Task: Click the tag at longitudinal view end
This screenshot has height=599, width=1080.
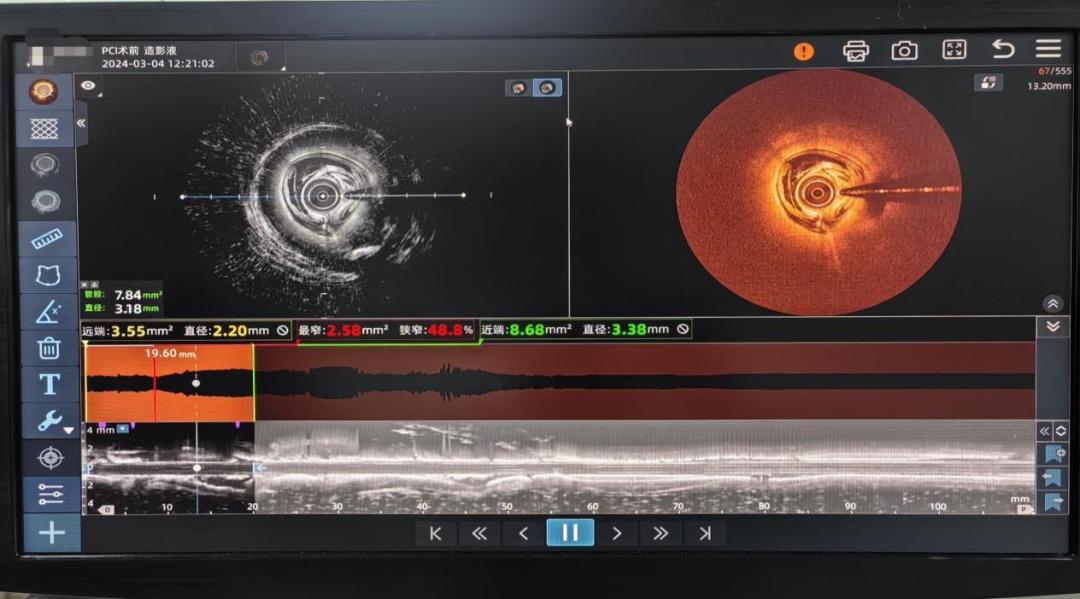Action: pos(1025,509)
